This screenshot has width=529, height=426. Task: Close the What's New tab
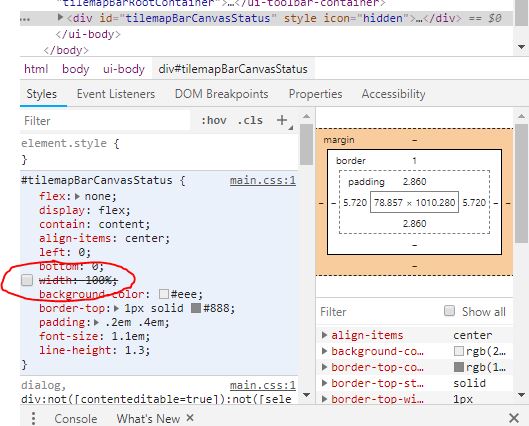tap(190, 418)
